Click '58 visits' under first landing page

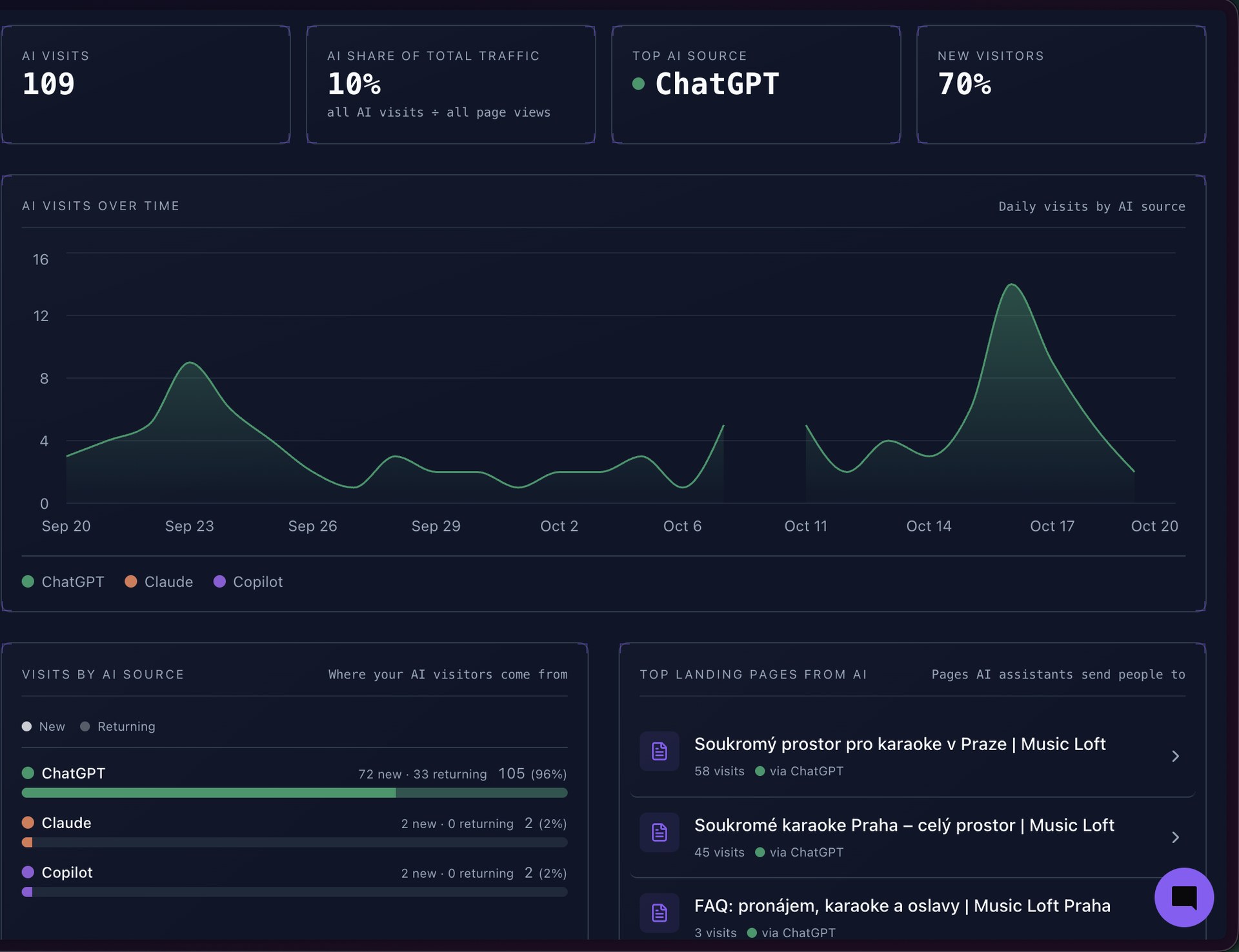coord(720,771)
